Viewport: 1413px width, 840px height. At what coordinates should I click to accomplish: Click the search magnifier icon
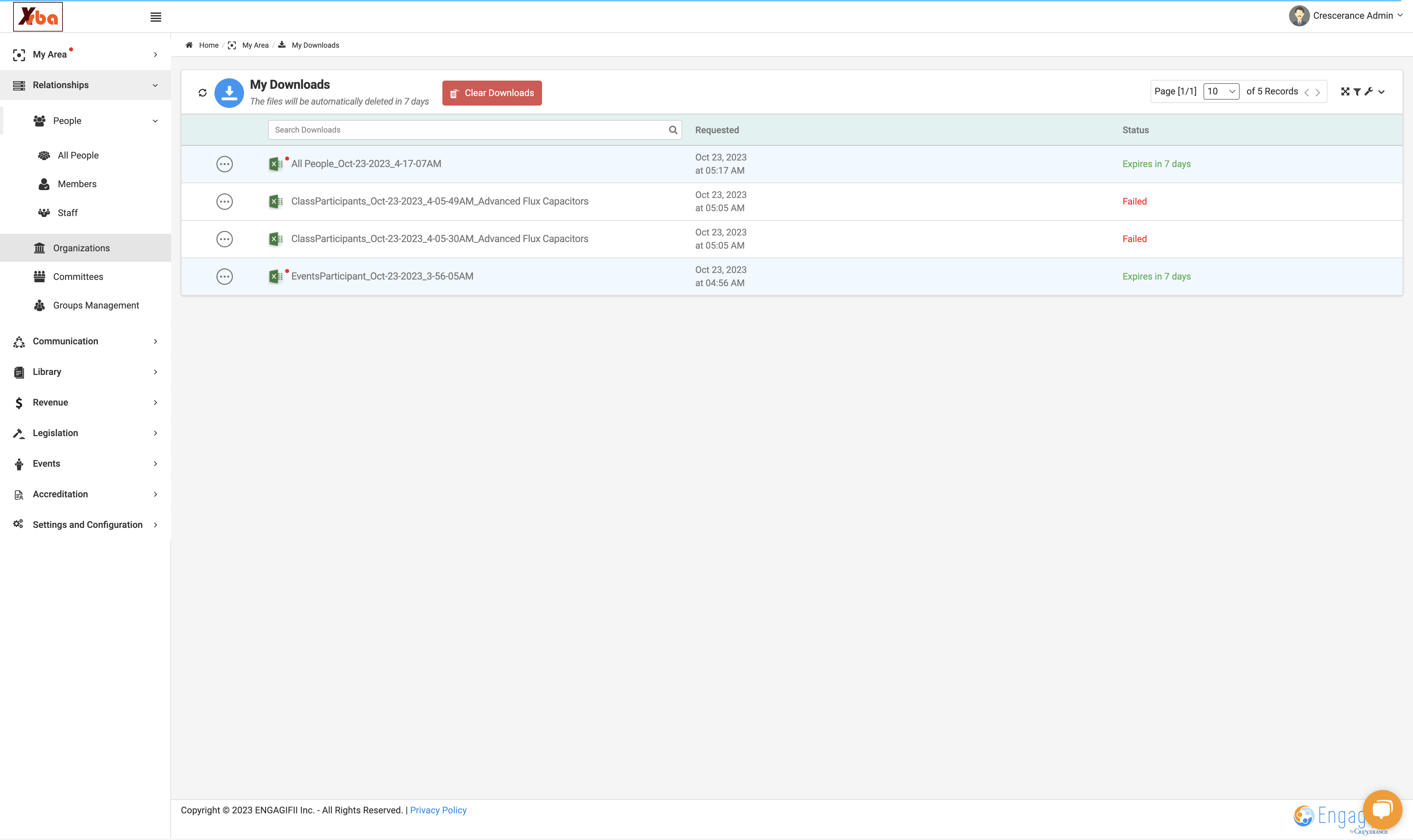[x=673, y=130]
